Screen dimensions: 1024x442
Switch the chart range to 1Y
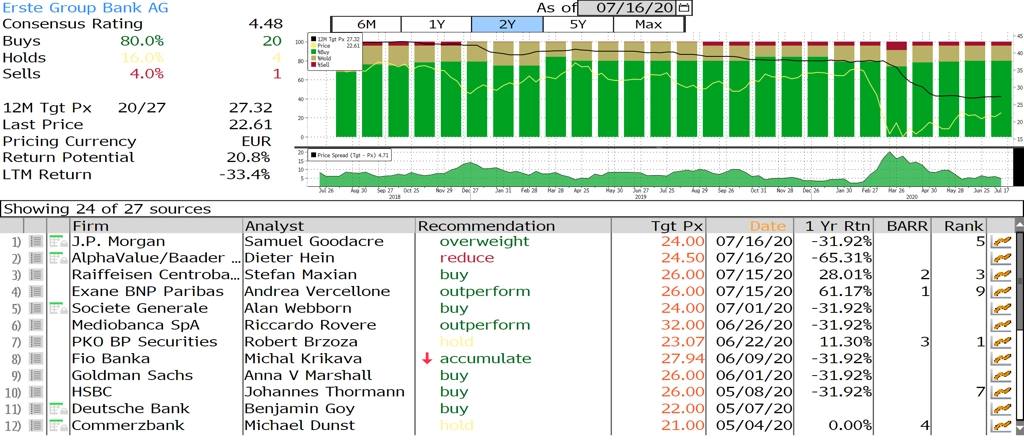[436, 24]
